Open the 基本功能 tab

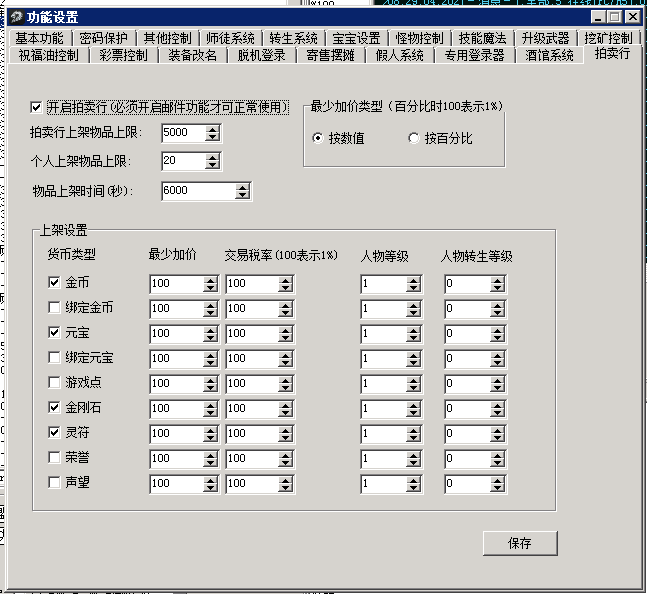click(40, 38)
